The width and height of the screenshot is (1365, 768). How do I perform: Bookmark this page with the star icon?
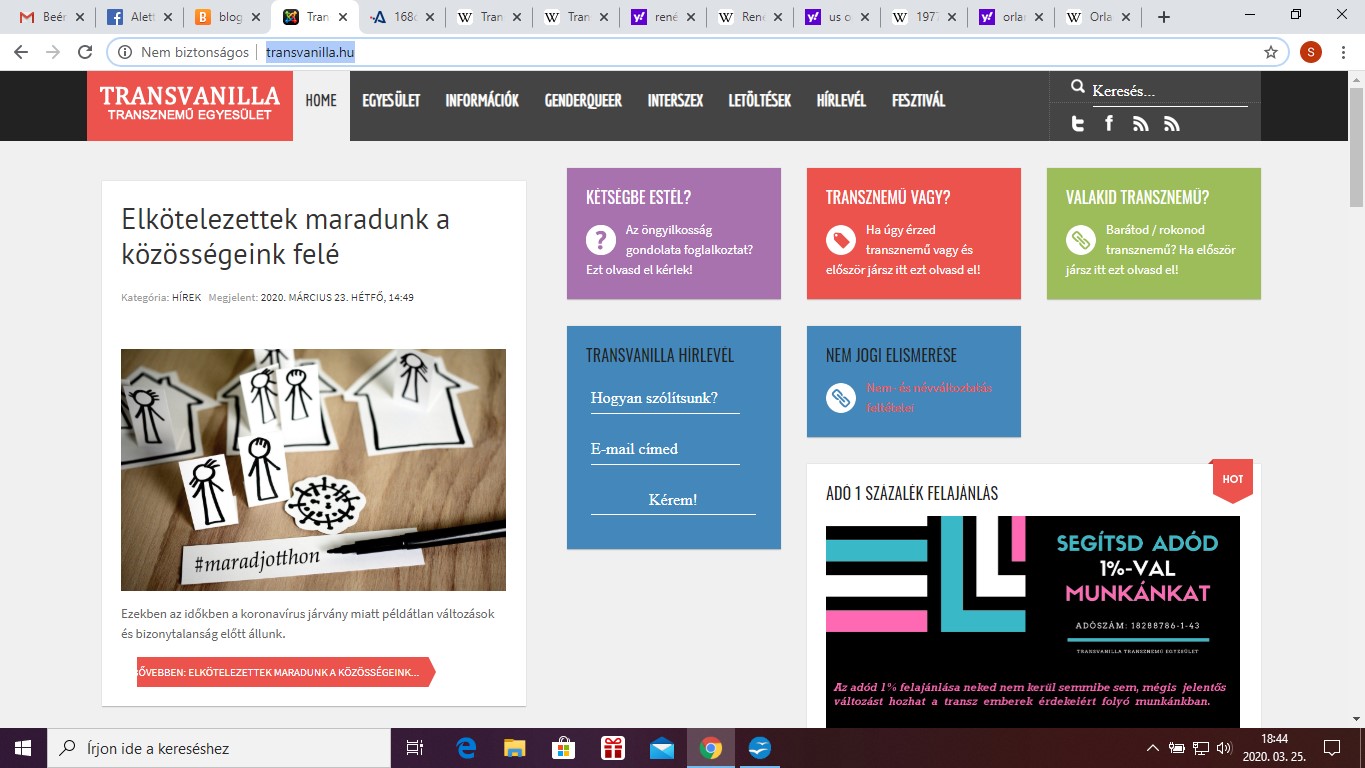(1271, 52)
